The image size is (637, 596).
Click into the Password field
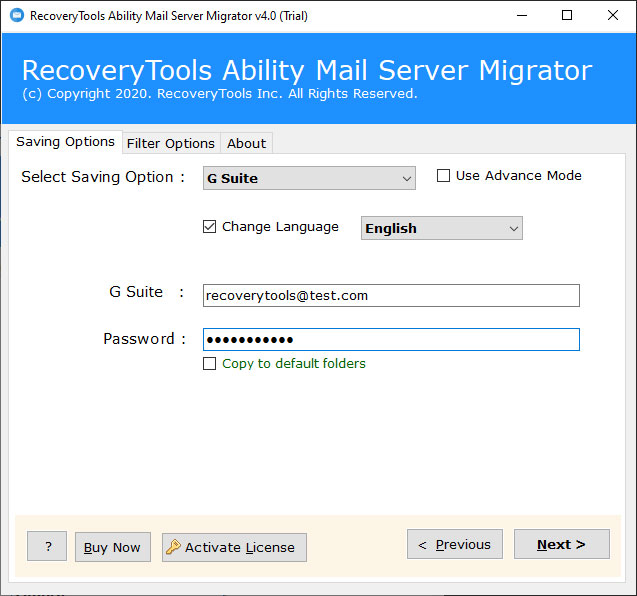coord(391,339)
